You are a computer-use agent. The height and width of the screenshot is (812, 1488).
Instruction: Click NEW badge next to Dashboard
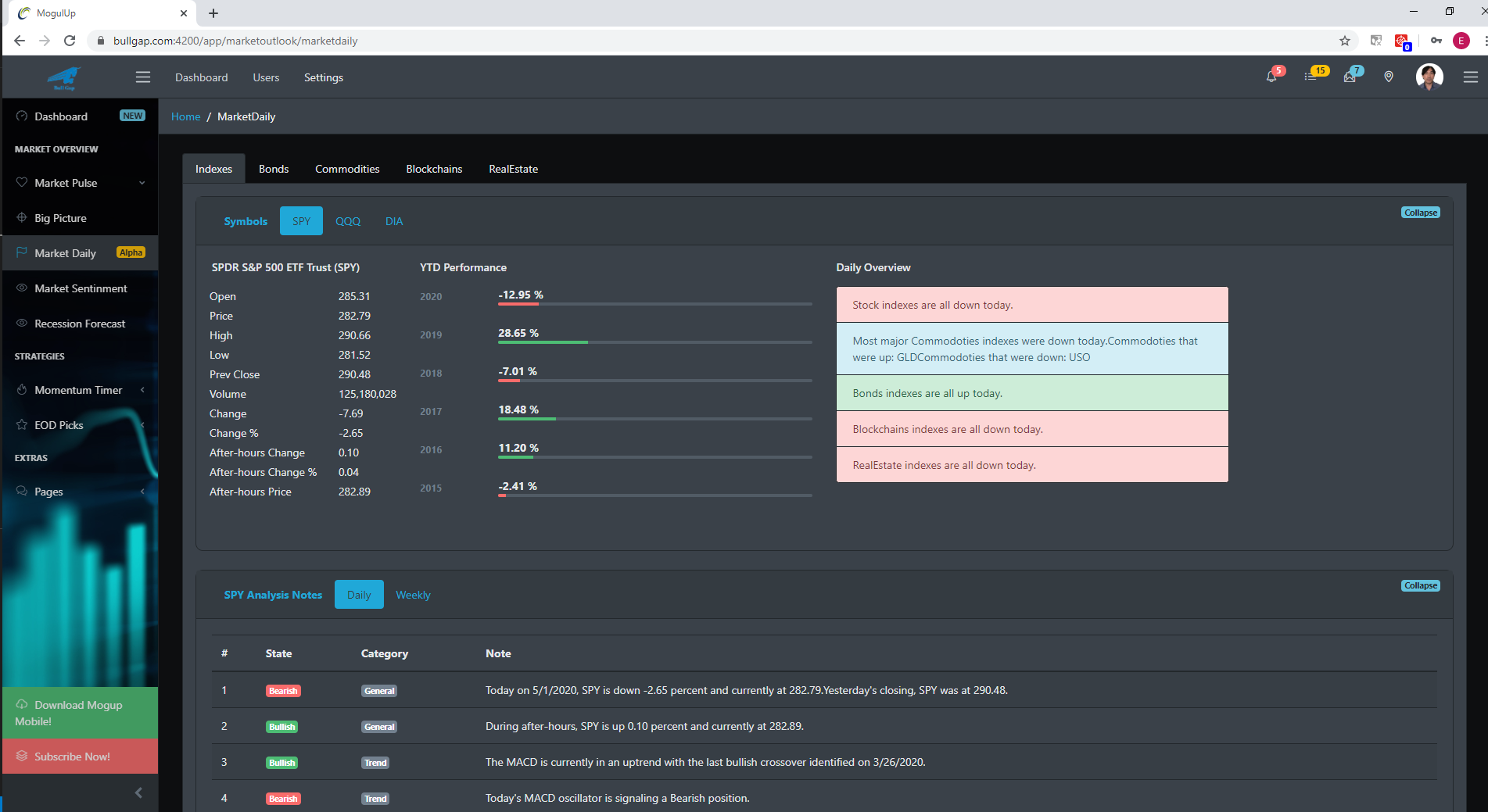132,116
